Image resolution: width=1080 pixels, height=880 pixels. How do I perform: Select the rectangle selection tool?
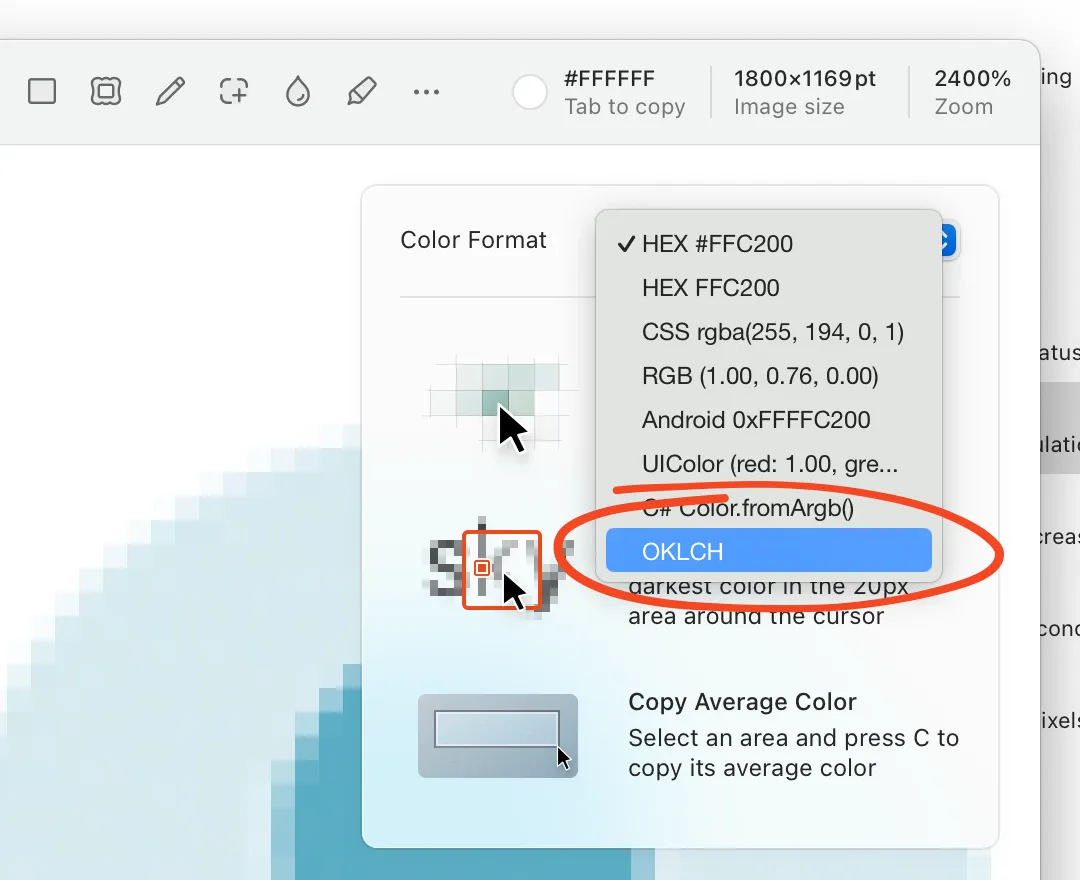pyautogui.click(x=42, y=91)
